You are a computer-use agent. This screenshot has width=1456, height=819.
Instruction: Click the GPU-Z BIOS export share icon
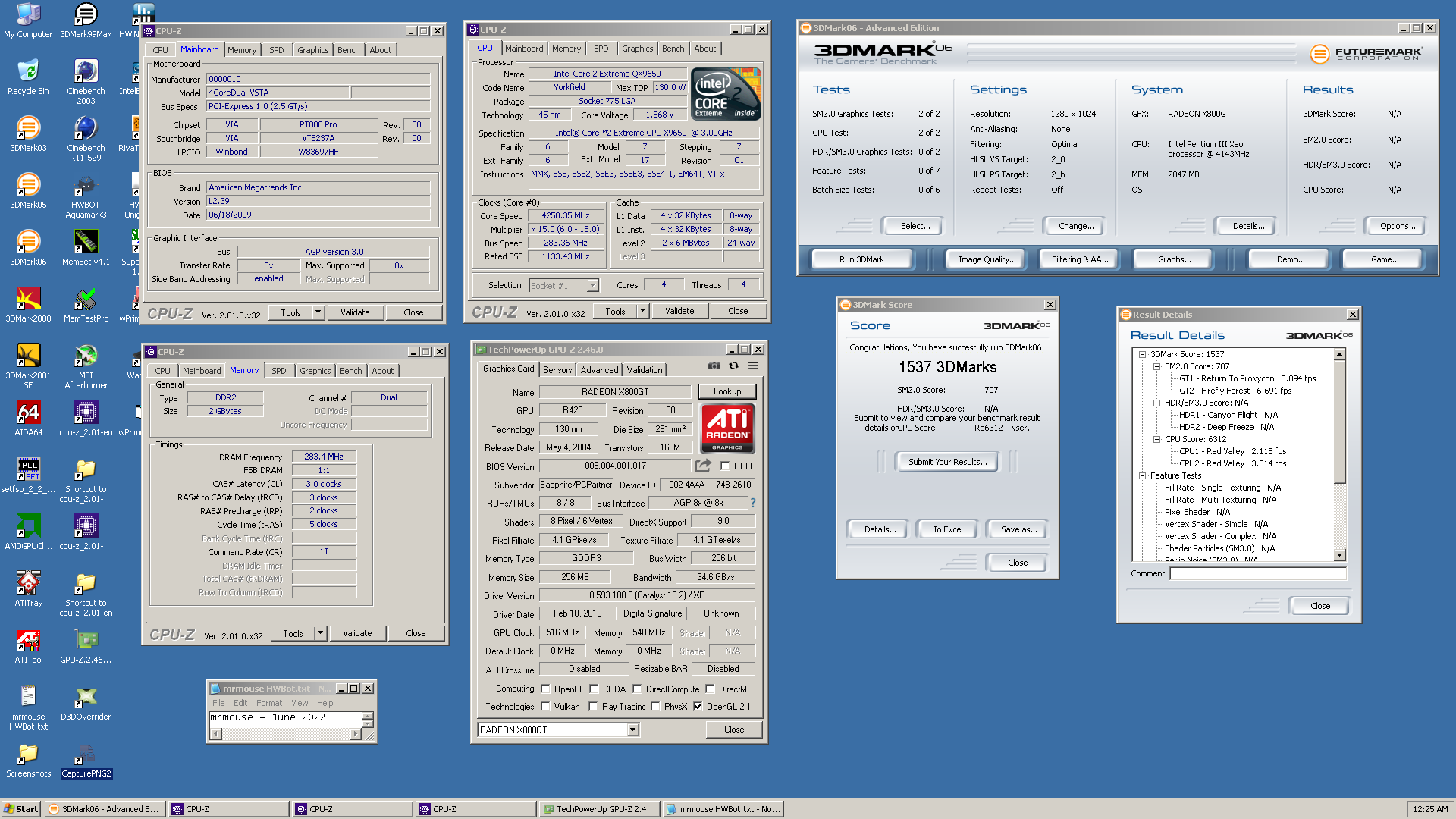703,466
